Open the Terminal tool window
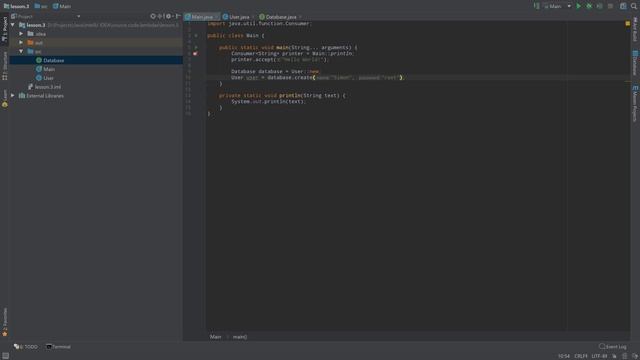This screenshot has height=360, width=640. pyautogui.click(x=58, y=347)
